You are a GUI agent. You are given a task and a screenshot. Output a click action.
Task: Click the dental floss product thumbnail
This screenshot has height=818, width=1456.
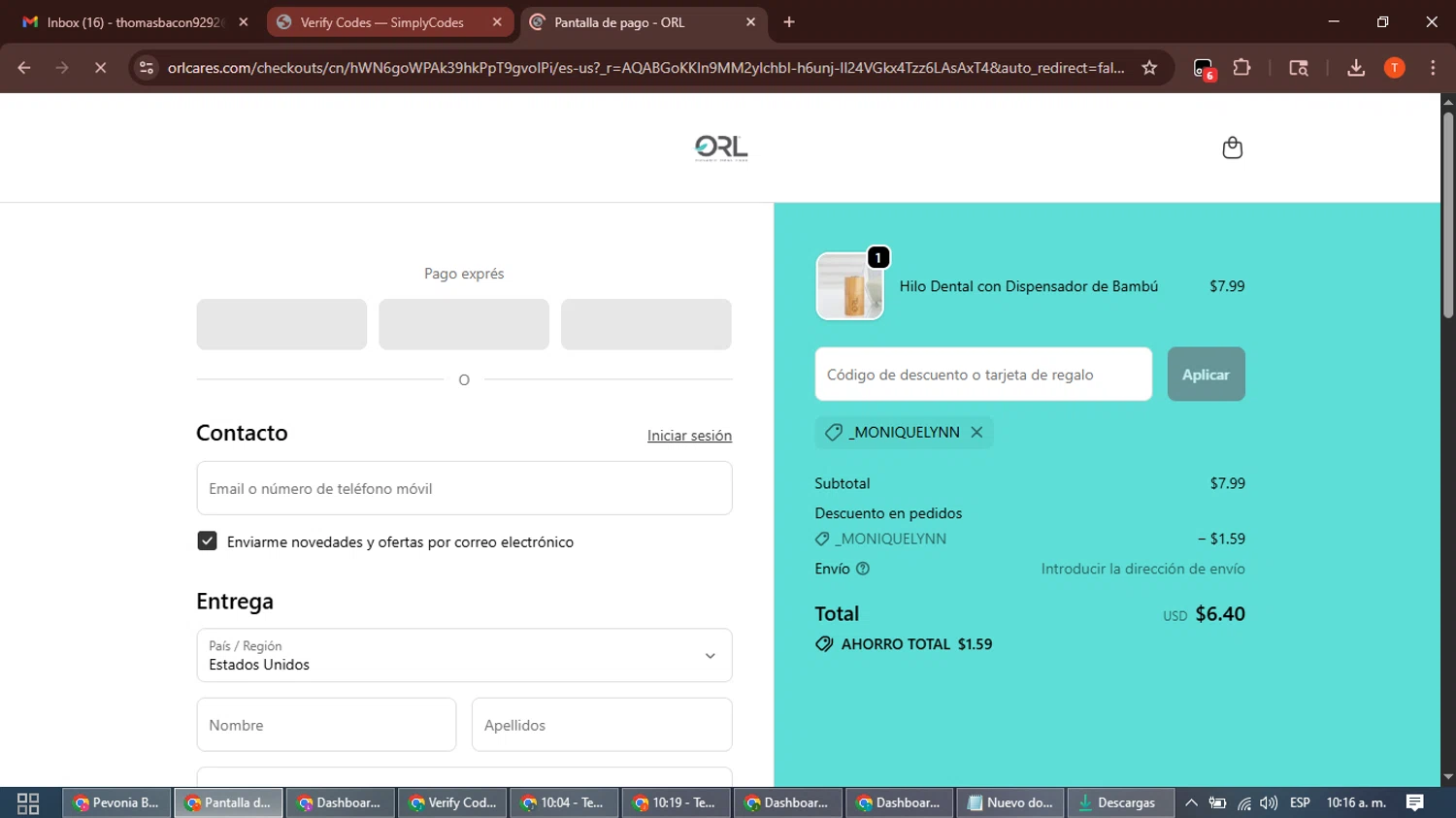pos(850,286)
